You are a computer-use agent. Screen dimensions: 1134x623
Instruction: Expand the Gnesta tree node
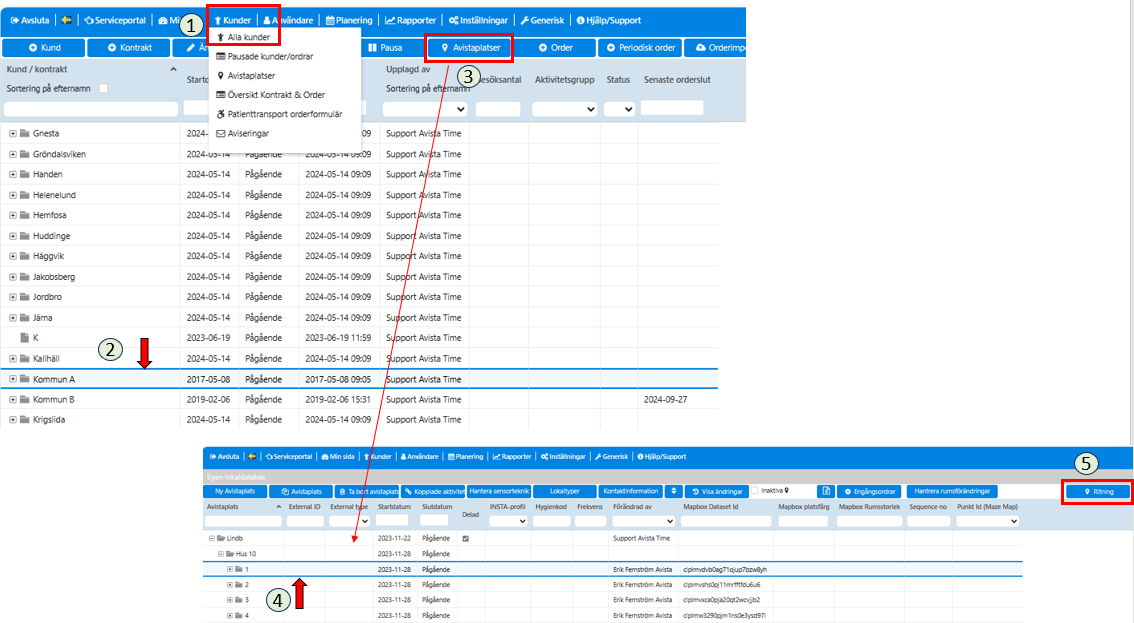tap(12, 133)
